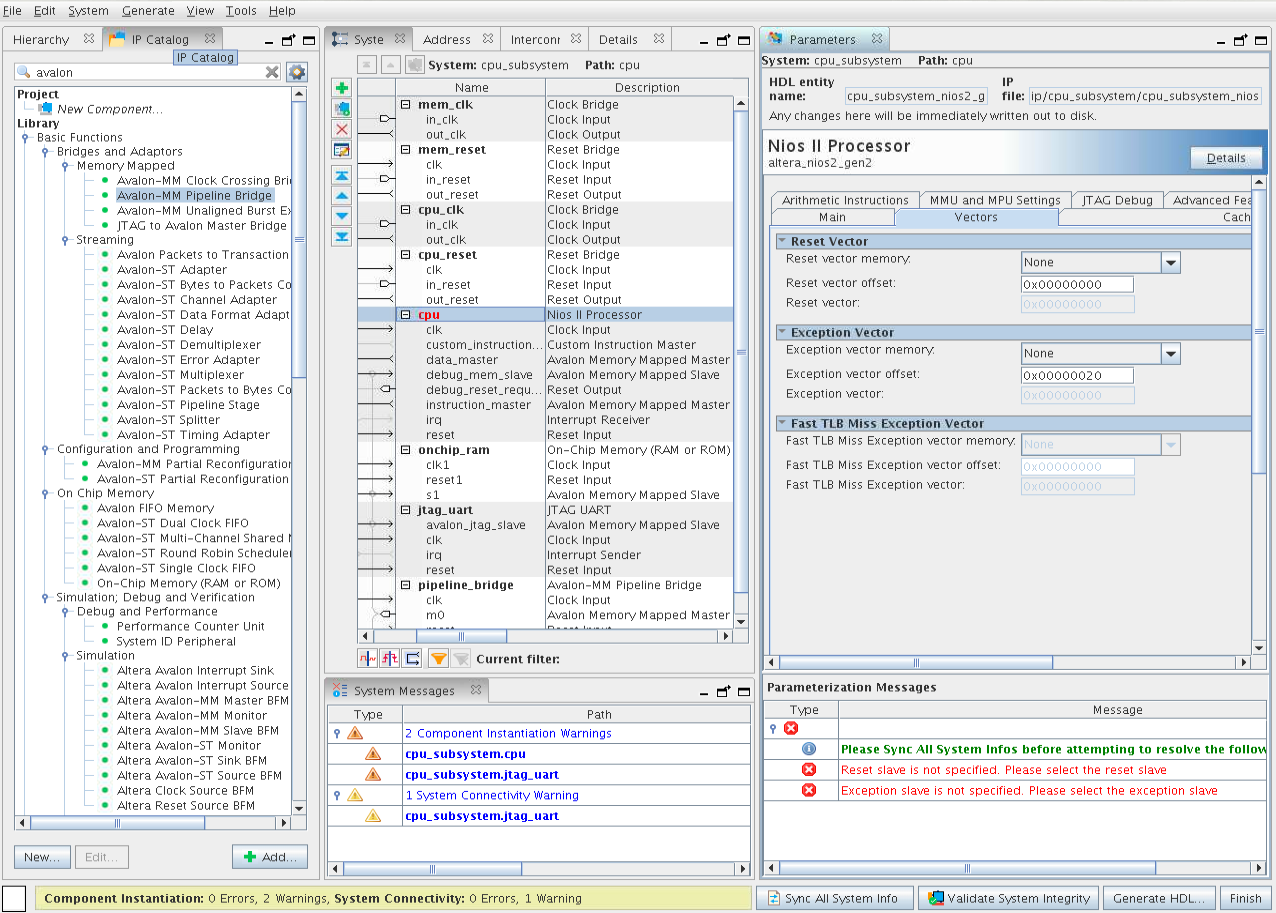Clear the avalon search text with X icon
1276x913 pixels.
click(272, 72)
